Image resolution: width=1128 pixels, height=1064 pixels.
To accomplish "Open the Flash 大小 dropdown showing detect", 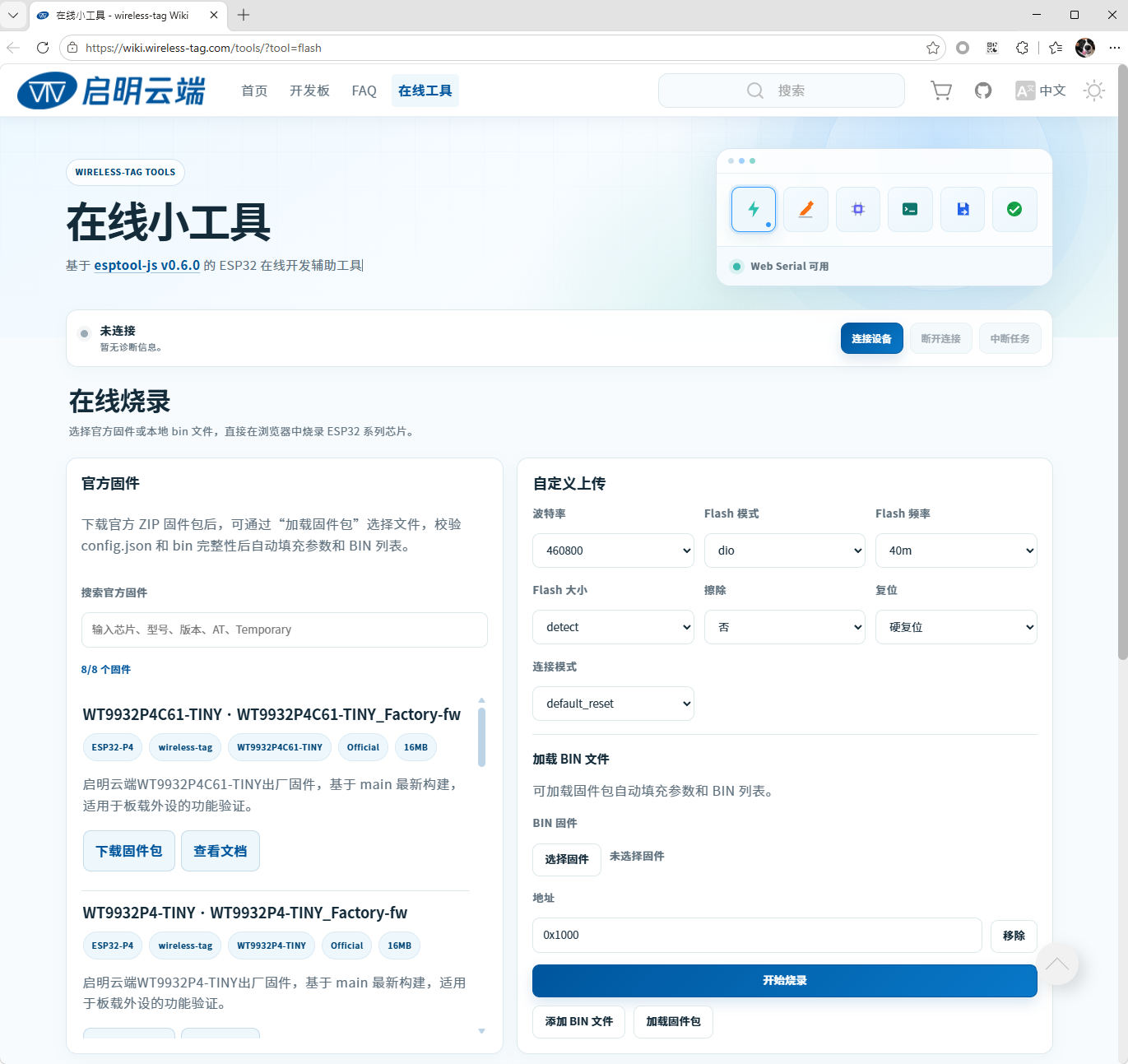I will (x=613, y=627).
